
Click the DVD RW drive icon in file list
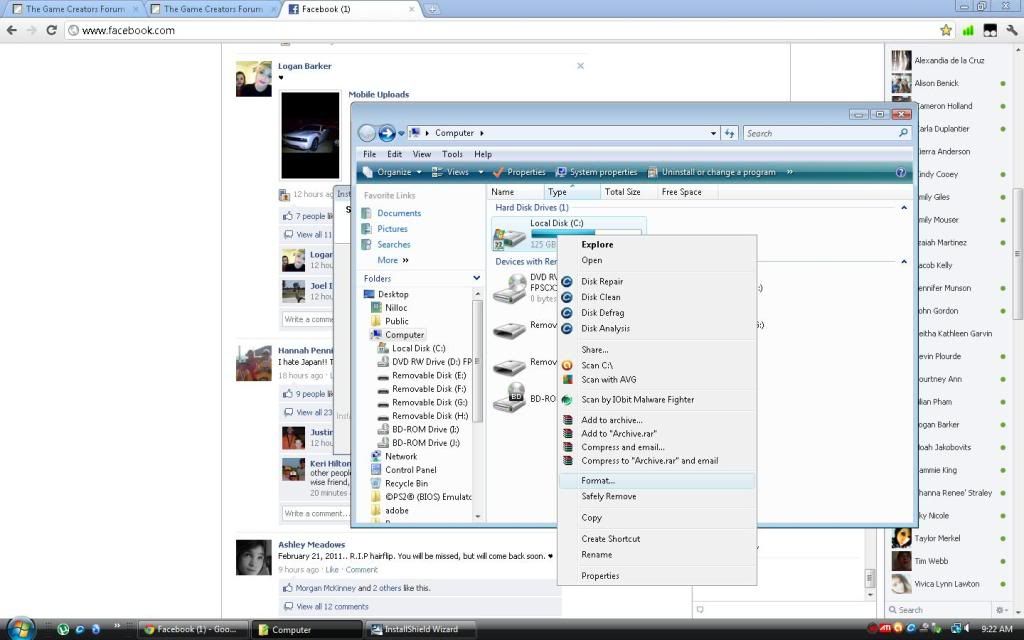pyautogui.click(x=509, y=288)
